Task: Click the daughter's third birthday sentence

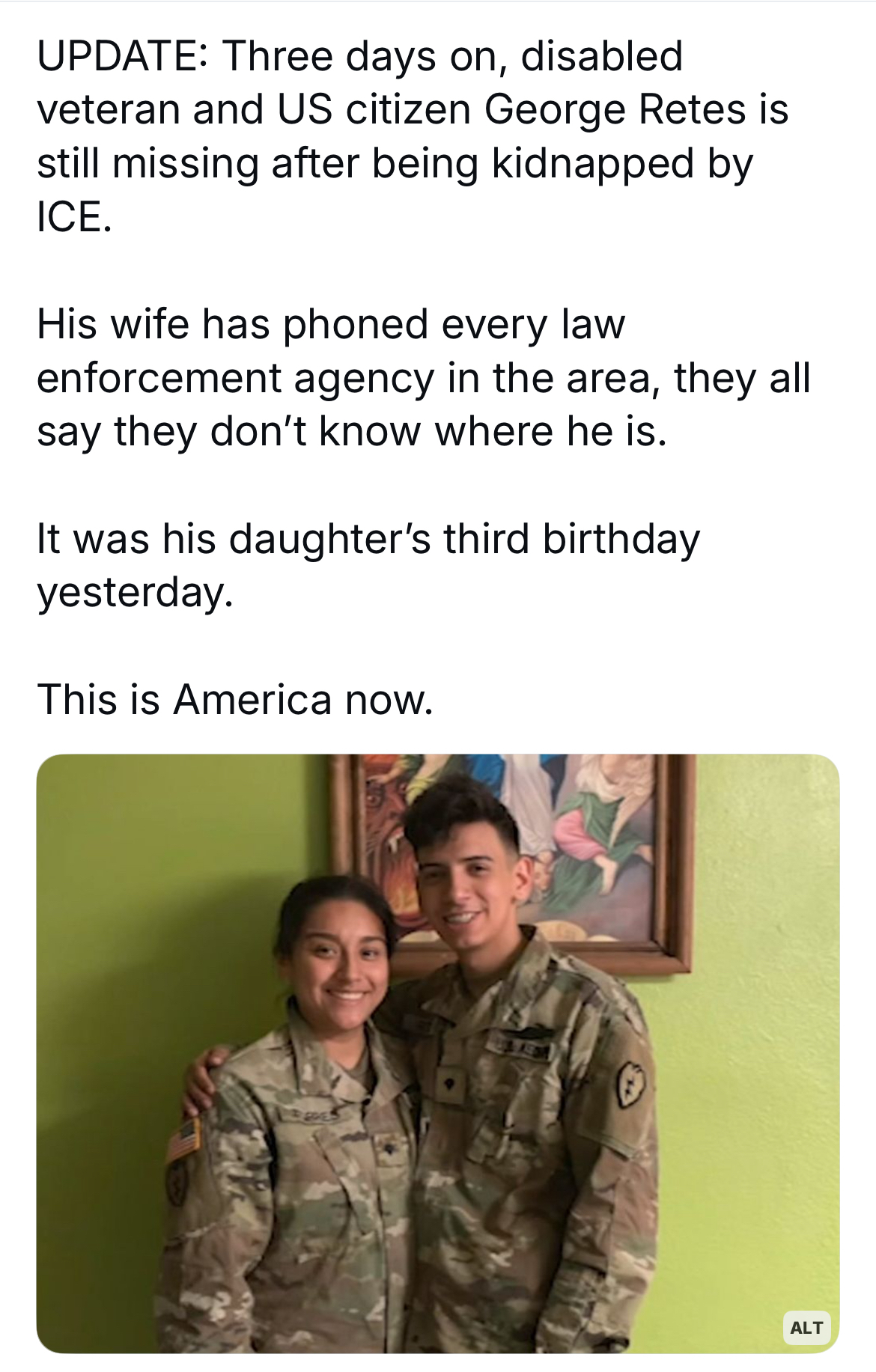Action: coord(368,565)
